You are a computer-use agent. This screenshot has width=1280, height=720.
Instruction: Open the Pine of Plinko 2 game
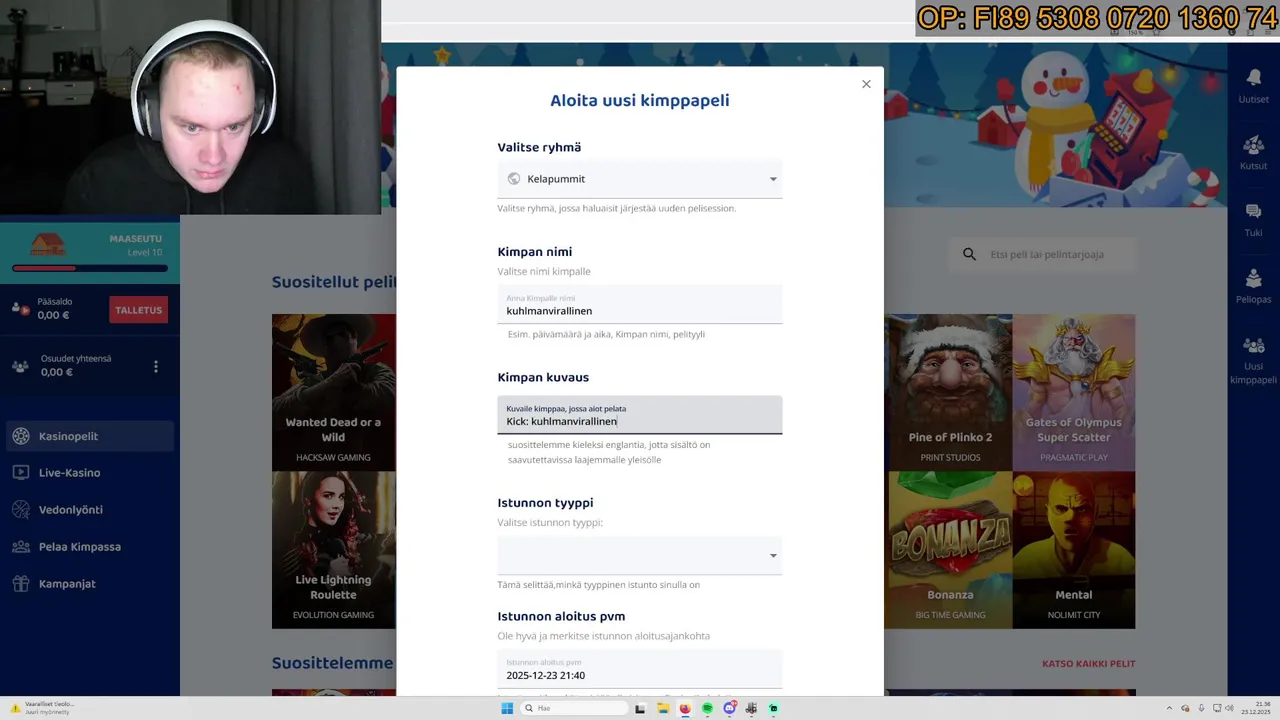(x=949, y=392)
